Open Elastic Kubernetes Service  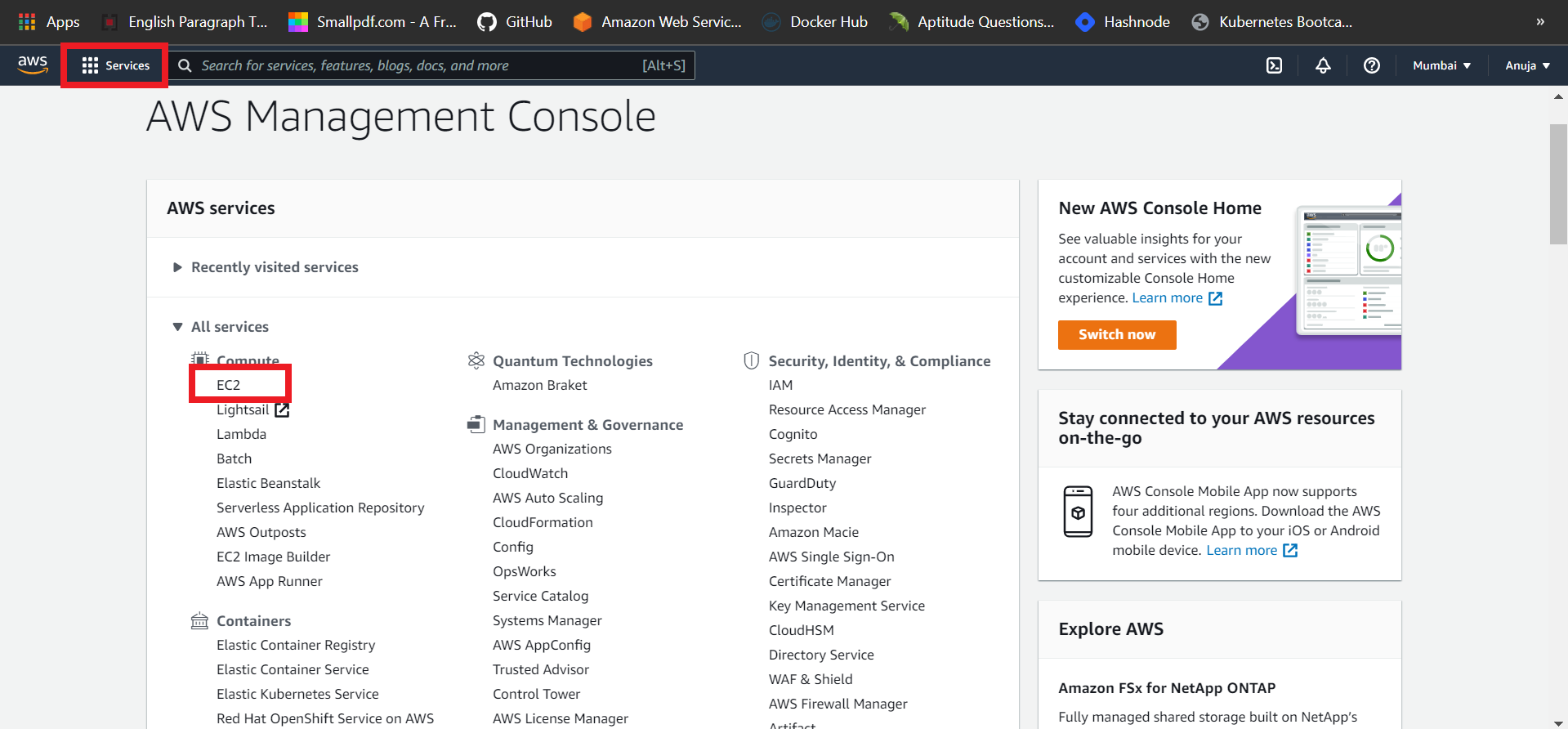point(297,694)
